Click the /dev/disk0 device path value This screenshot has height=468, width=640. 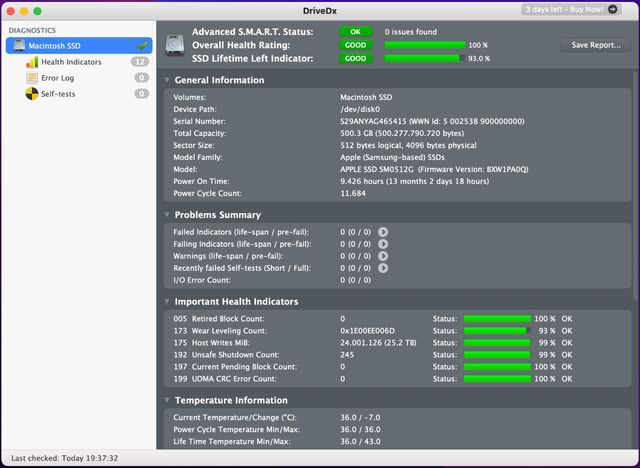click(360, 109)
